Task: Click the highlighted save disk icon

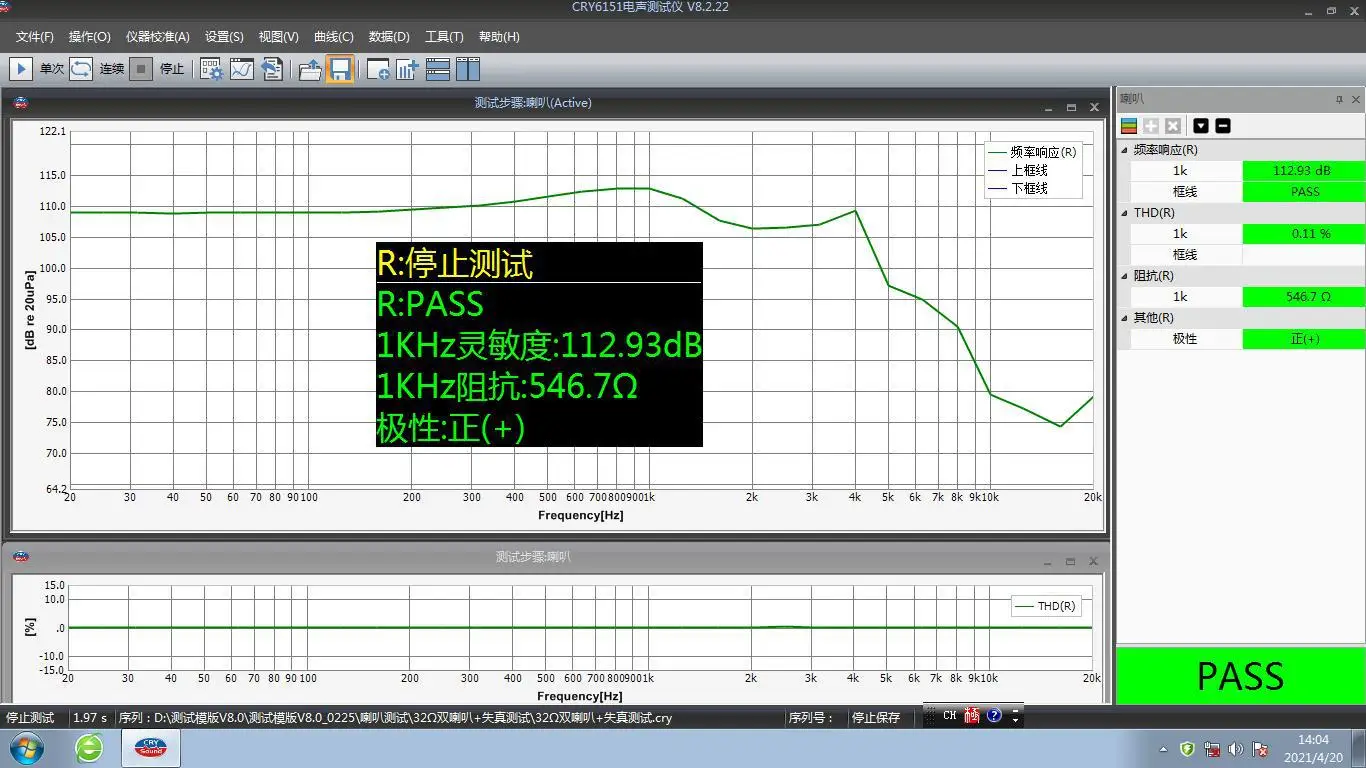Action: tap(340, 69)
